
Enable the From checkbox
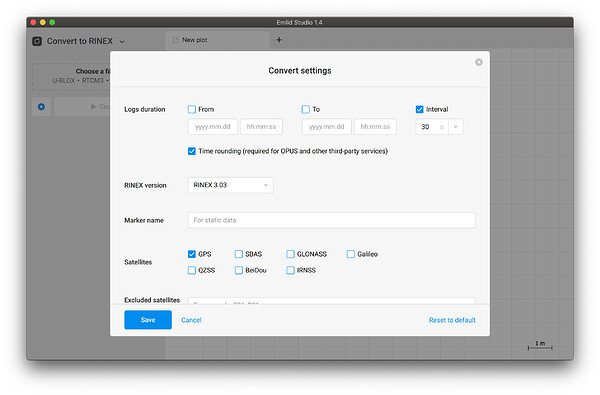192,109
